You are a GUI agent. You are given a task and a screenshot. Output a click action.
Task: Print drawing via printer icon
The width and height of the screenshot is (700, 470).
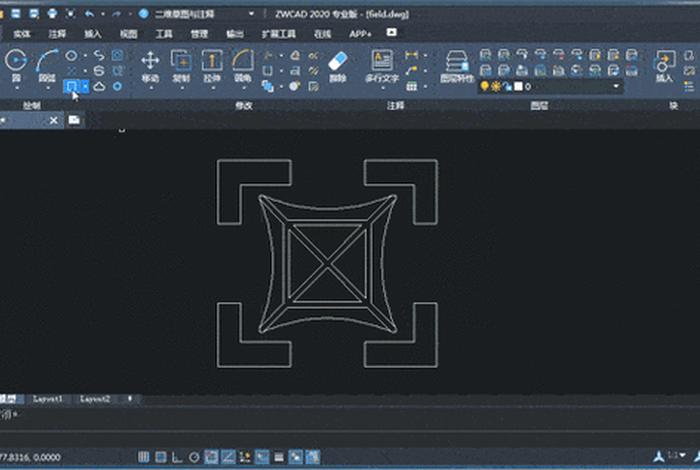tap(52, 13)
